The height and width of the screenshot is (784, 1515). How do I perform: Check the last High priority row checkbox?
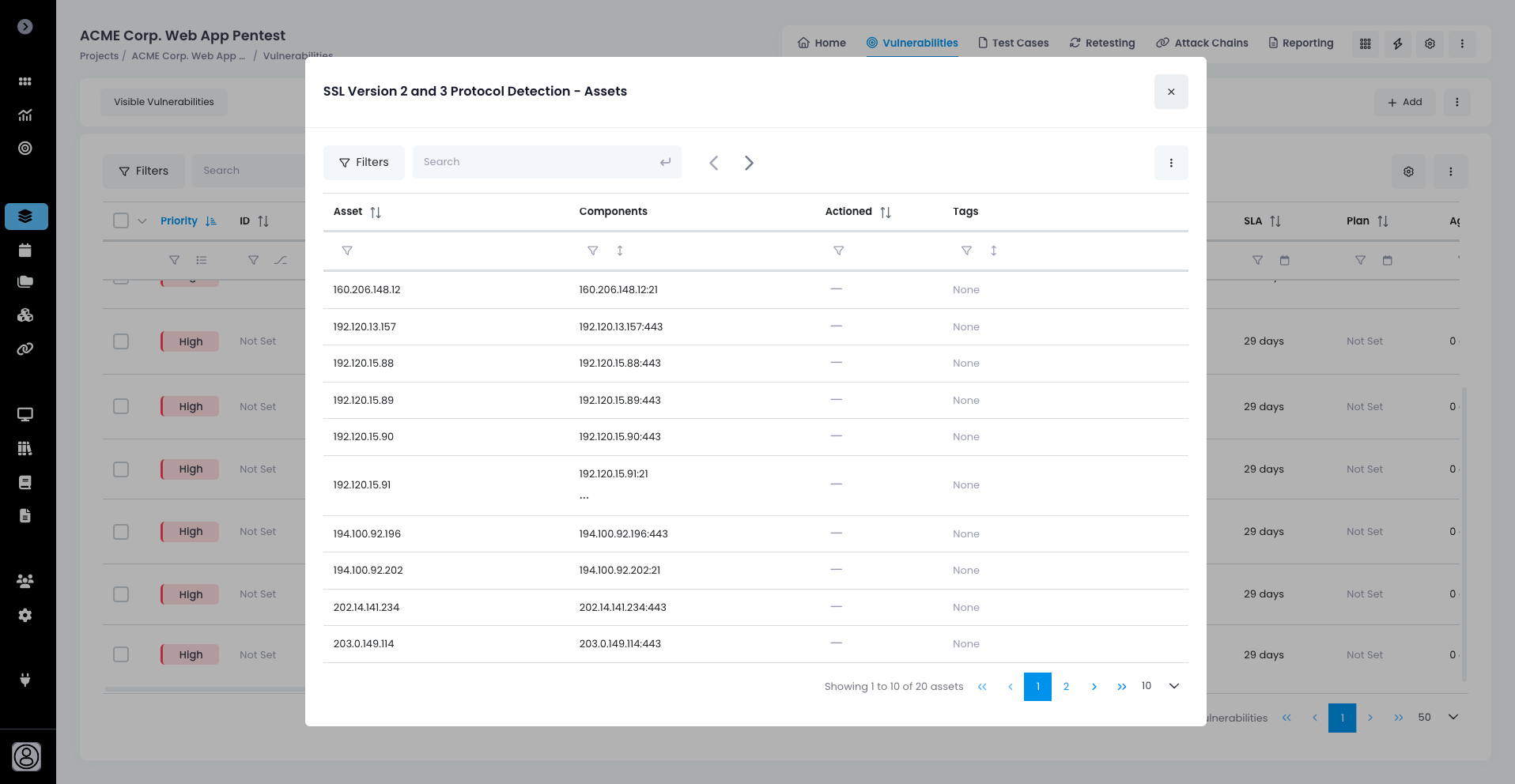tap(121, 654)
